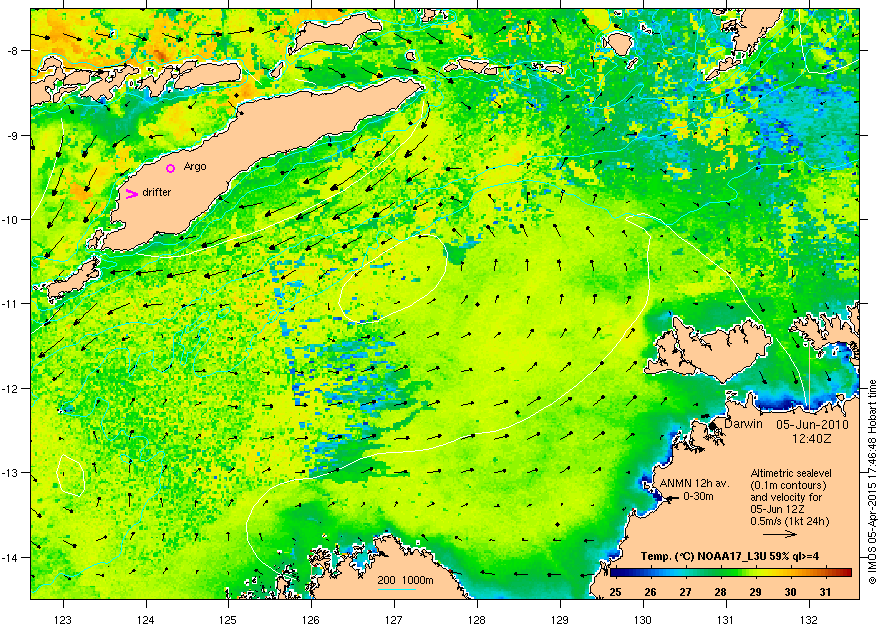
Task: Click the latitude axis label "-11"
Action: coord(11,303)
